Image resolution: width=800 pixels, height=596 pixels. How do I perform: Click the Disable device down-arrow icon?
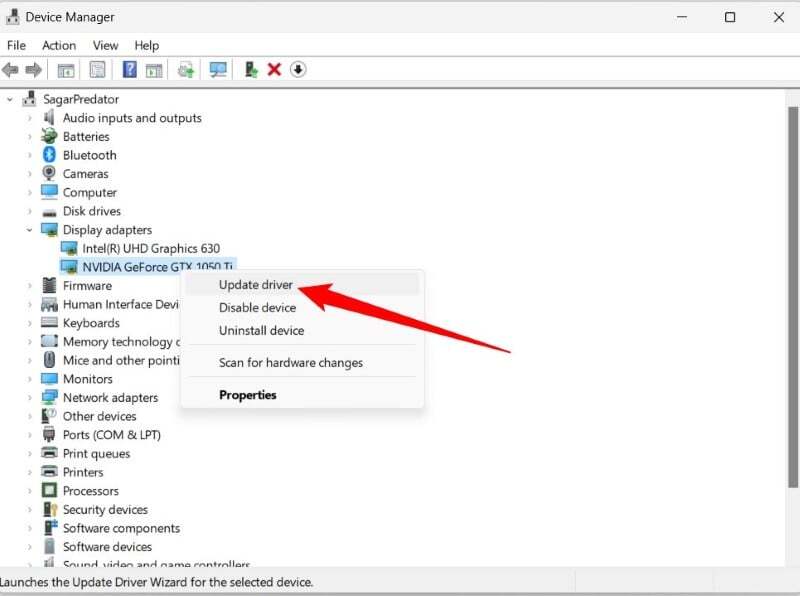(x=298, y=69)
